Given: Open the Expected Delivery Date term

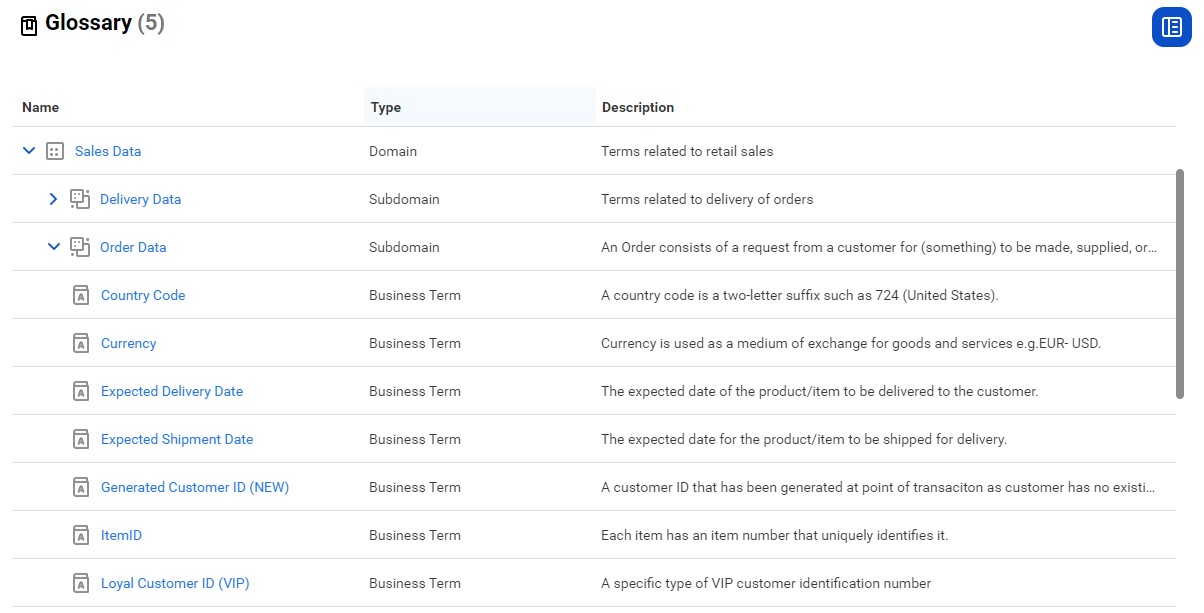Looking at the screenshot, I should coord(172,391).
